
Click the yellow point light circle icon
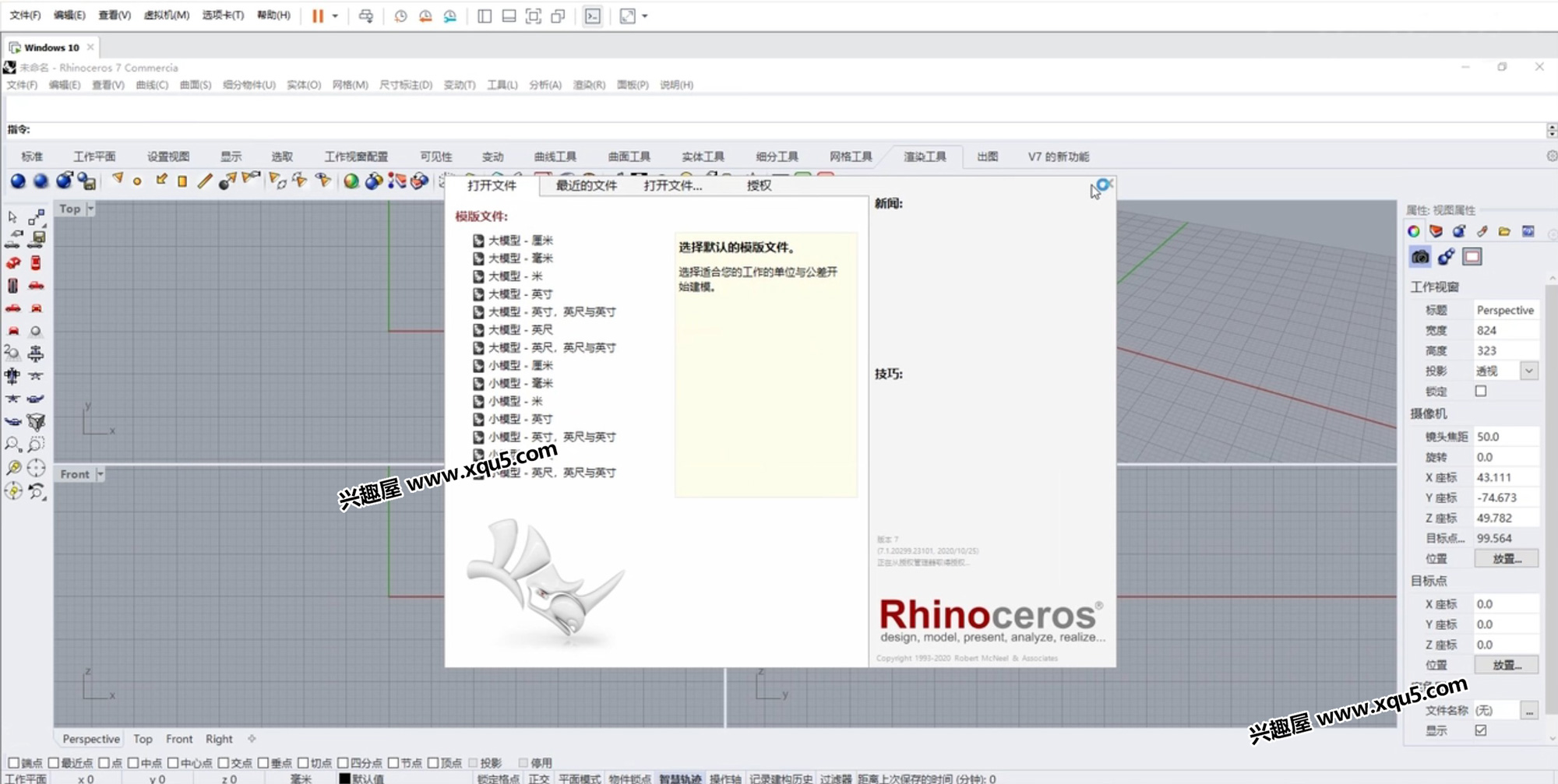coord(137,181)
